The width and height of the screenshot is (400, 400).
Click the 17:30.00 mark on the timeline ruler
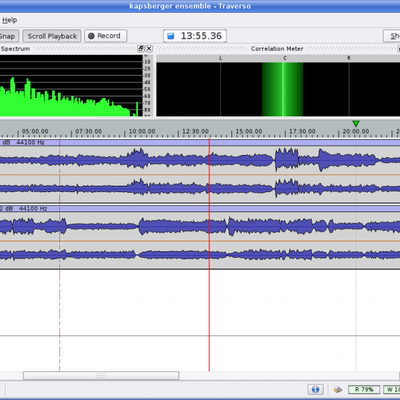[302, 131]
